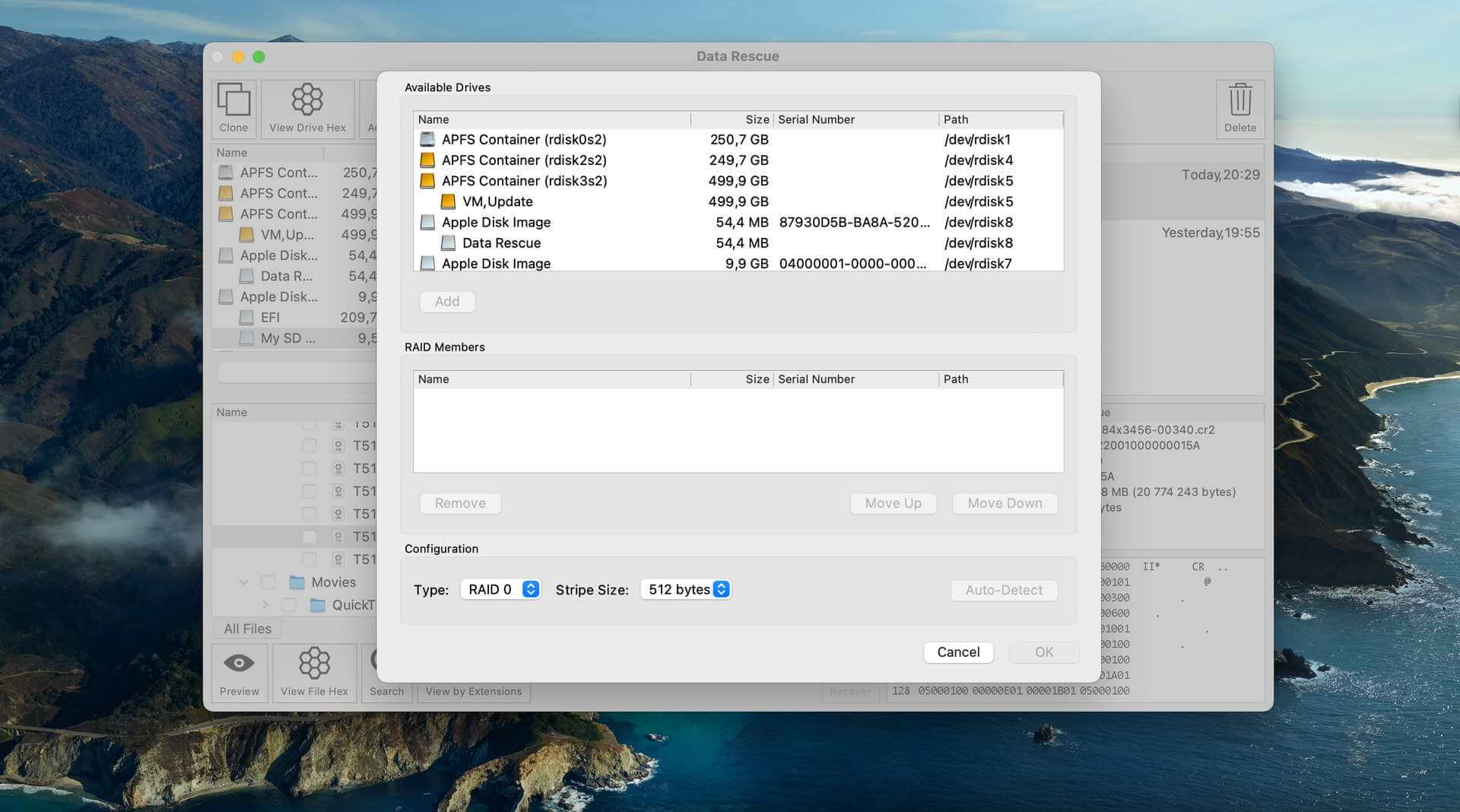Select Yesterday, 19:55 entry in main window
Image resolution: width=1460 pixels, height=812 pixels.
point(1211,233)
